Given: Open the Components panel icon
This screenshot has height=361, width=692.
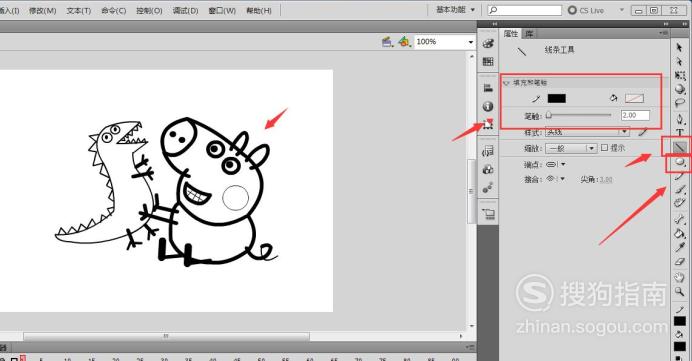Looking at the screenshot, I should point(488,170).
